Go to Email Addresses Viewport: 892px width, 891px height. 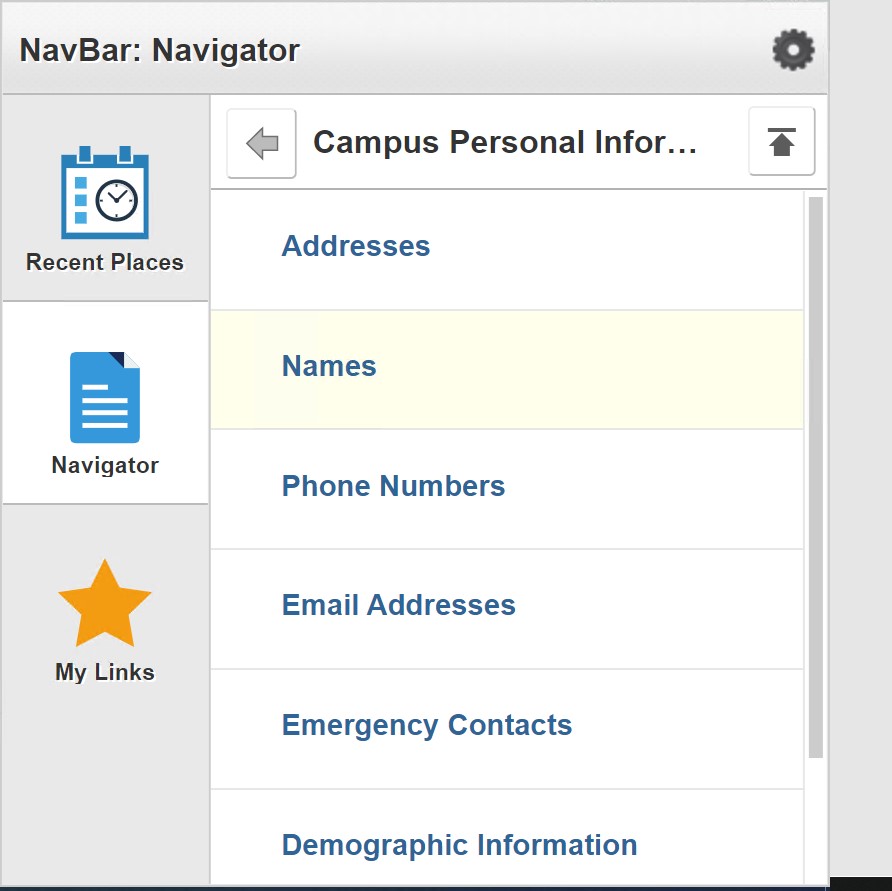(x=398, y=605)
